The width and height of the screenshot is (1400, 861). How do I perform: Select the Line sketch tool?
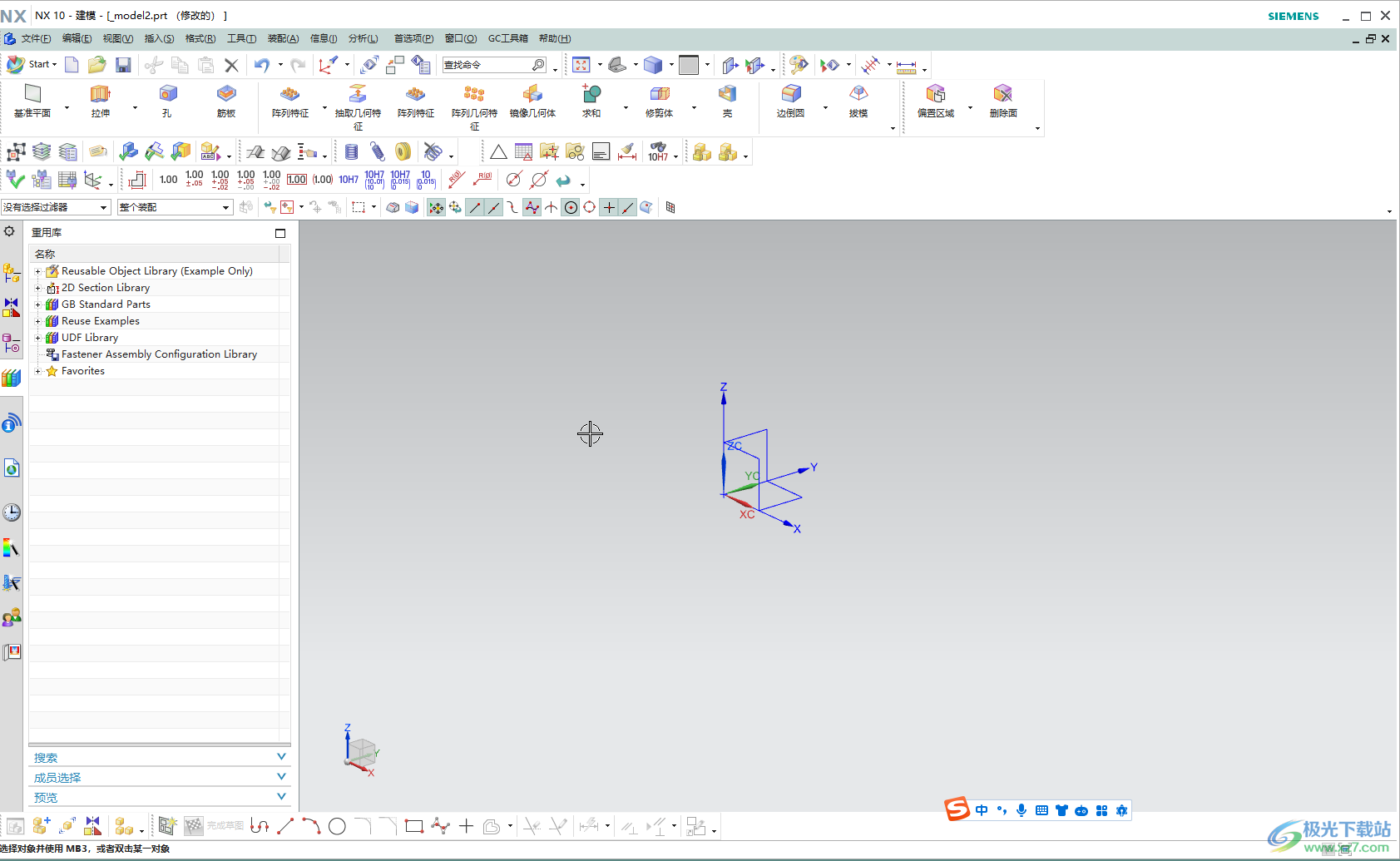click(285, 826)
